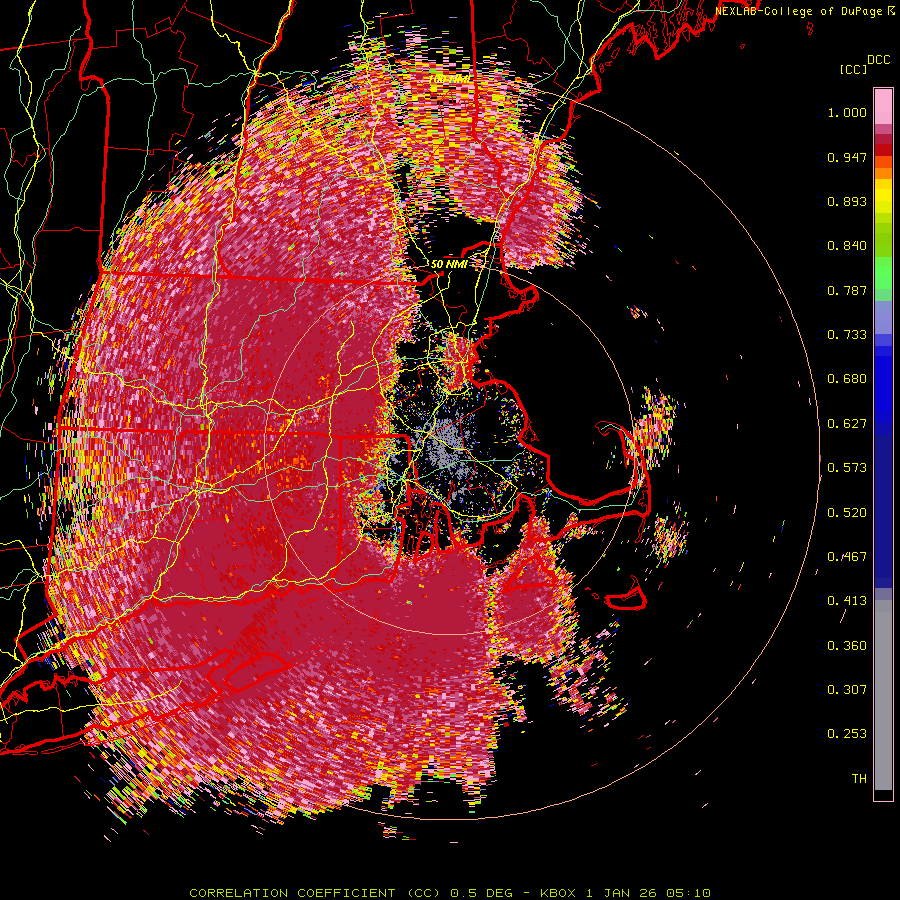Select the 0.680 scale value
Screen dimensions: 900x900
847,379
